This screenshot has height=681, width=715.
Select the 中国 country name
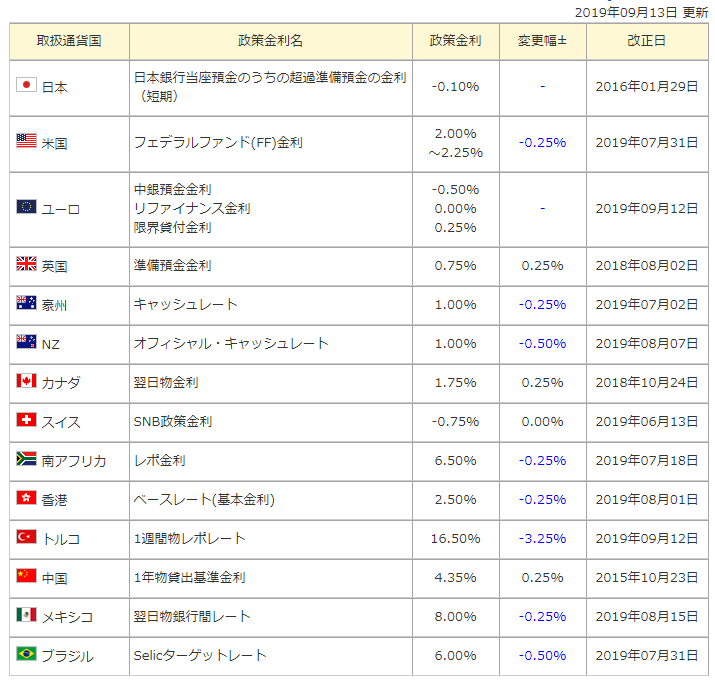(x=55, y=579)
